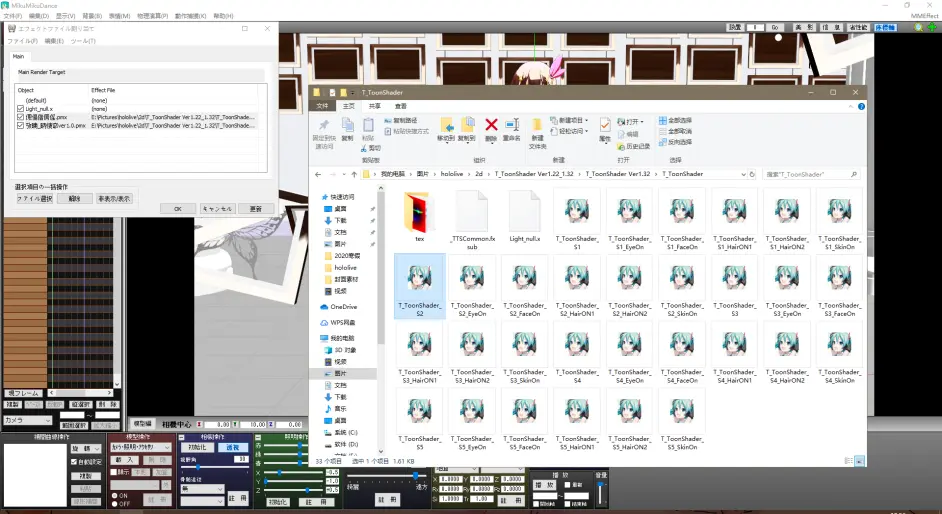Select the OFF radio button
The width and height of the screenshot is (942, 514).
115,504
